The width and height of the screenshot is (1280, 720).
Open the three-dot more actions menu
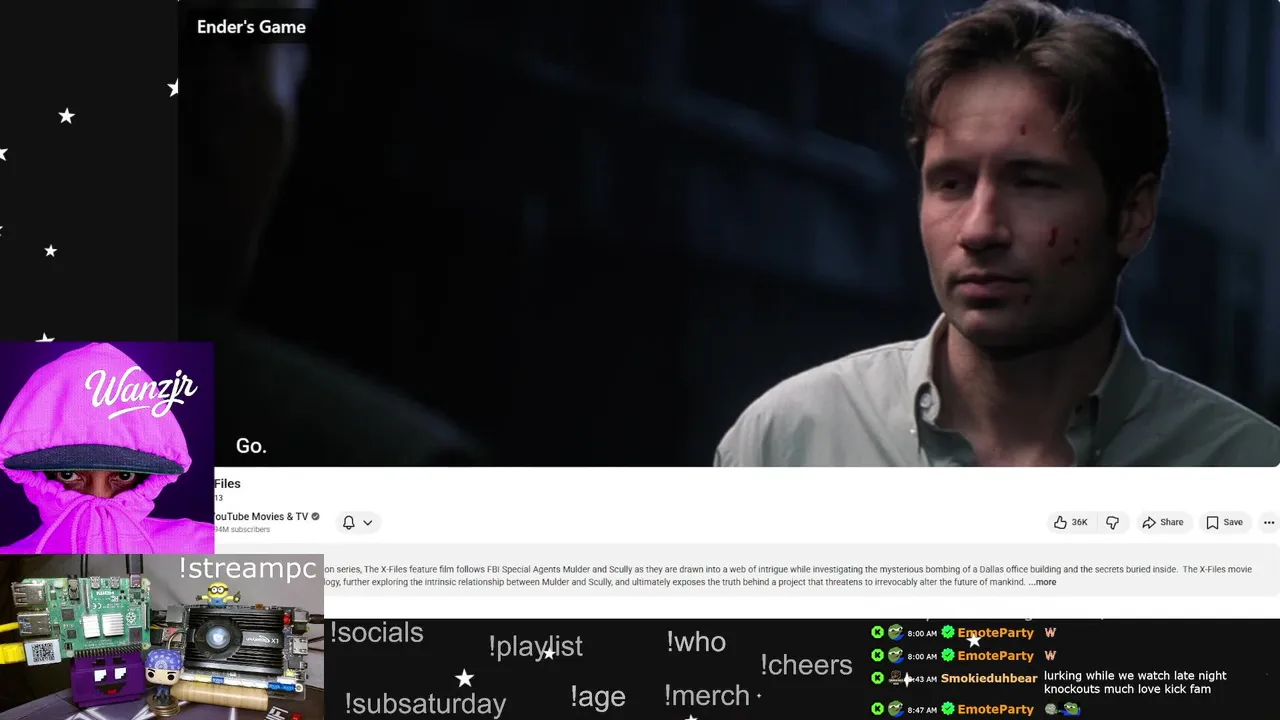[1268, 522]
